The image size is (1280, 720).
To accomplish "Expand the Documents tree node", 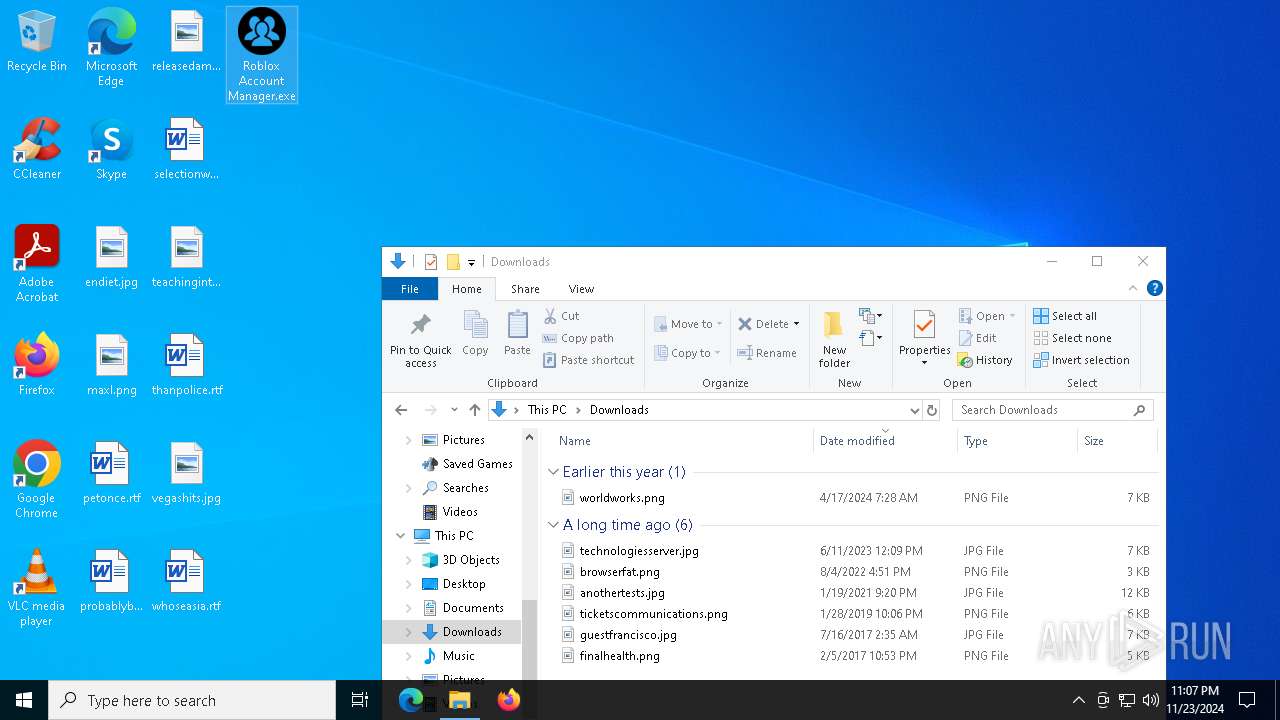I will tap(409, 608).
